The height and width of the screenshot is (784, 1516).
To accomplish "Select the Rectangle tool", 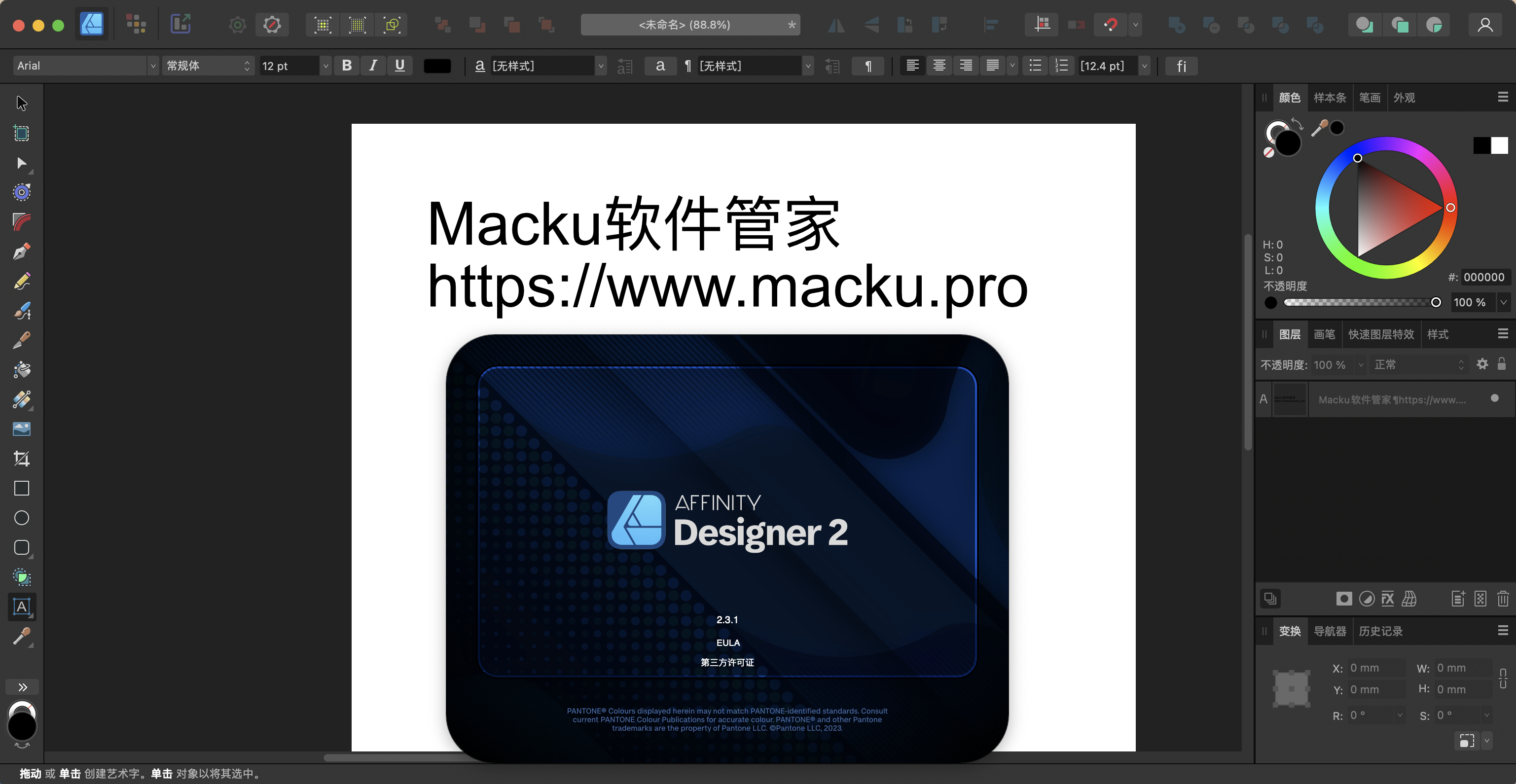I will (x=22, y=489).
